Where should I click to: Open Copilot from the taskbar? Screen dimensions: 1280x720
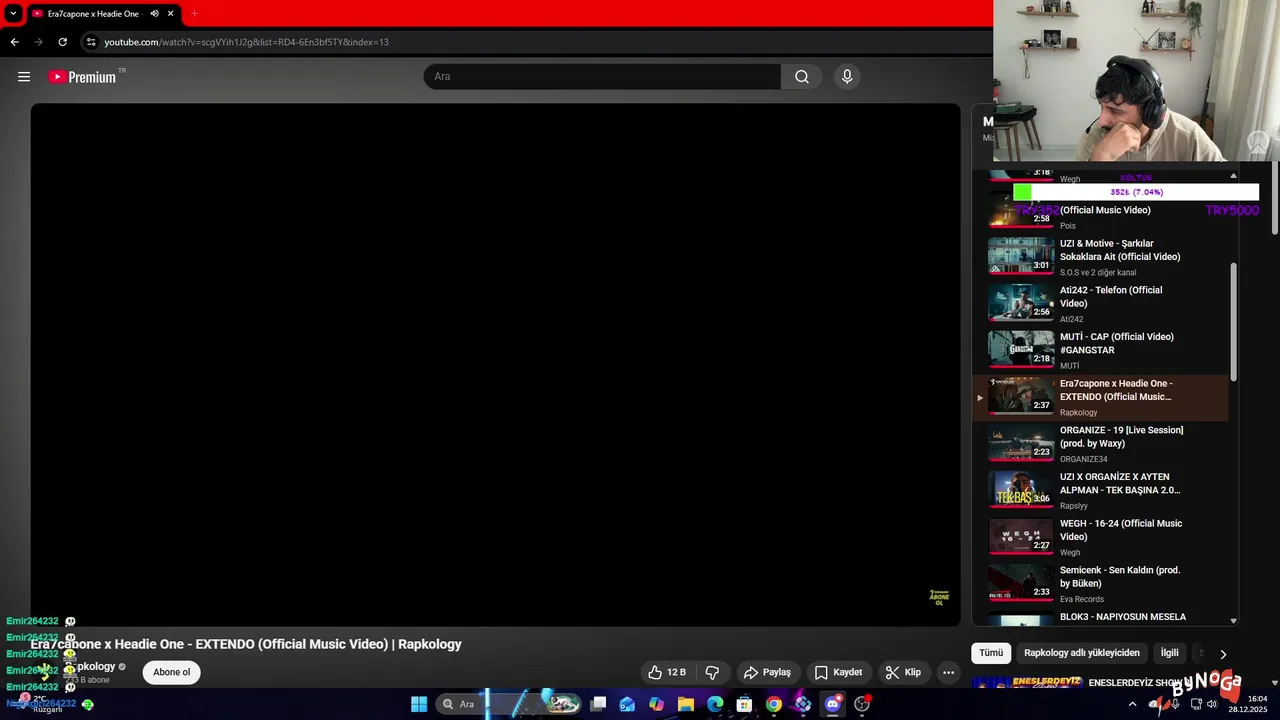656,704
